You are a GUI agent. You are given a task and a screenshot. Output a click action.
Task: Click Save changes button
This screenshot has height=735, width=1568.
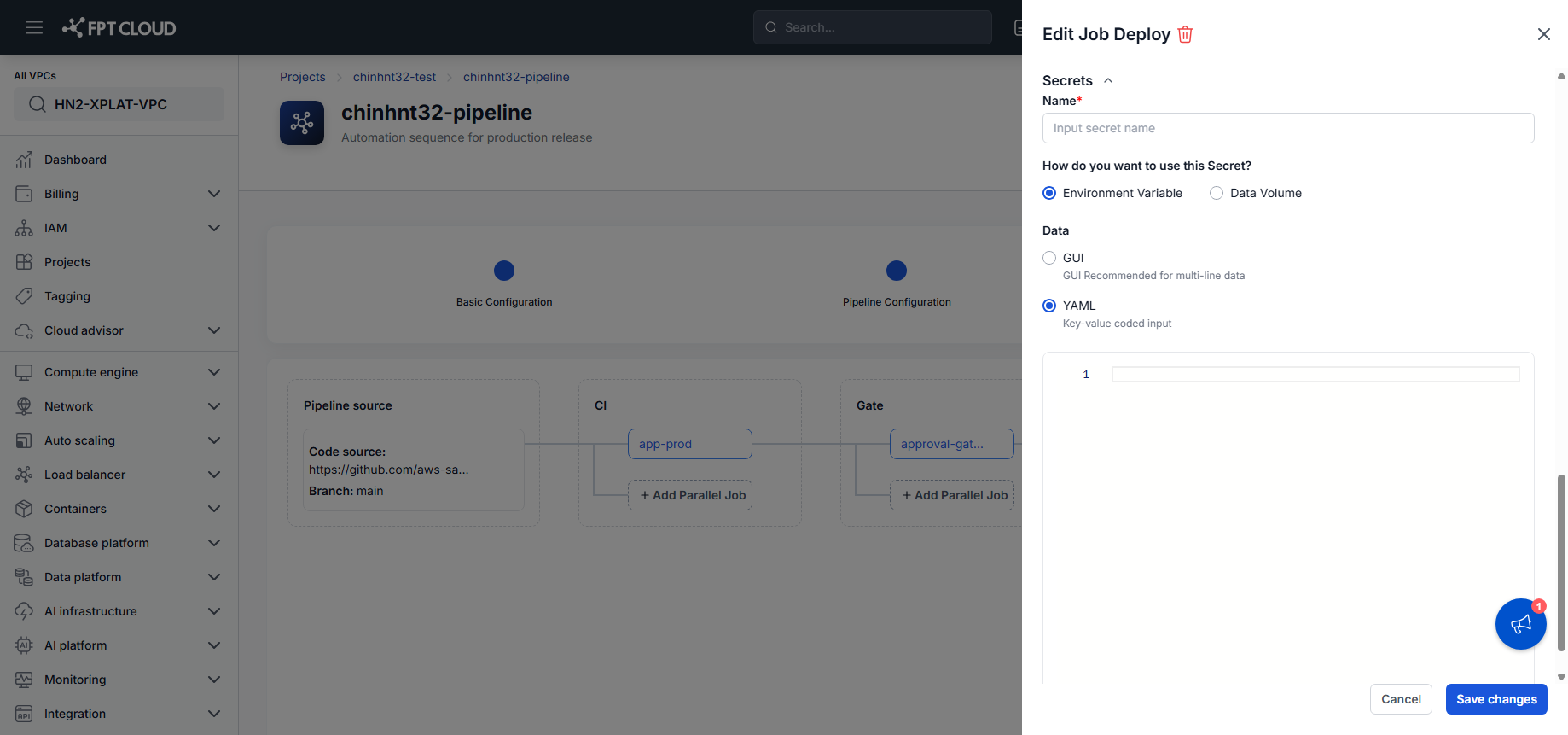1496,699
